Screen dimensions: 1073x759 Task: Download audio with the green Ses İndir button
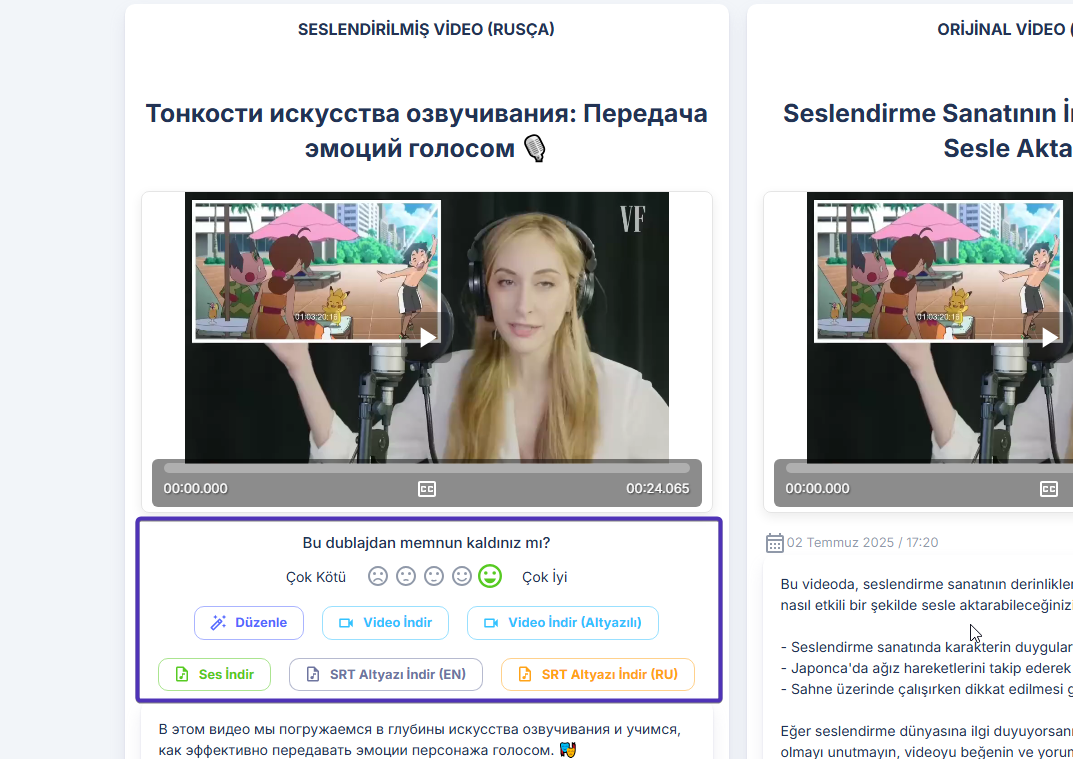tap(214, 675)
